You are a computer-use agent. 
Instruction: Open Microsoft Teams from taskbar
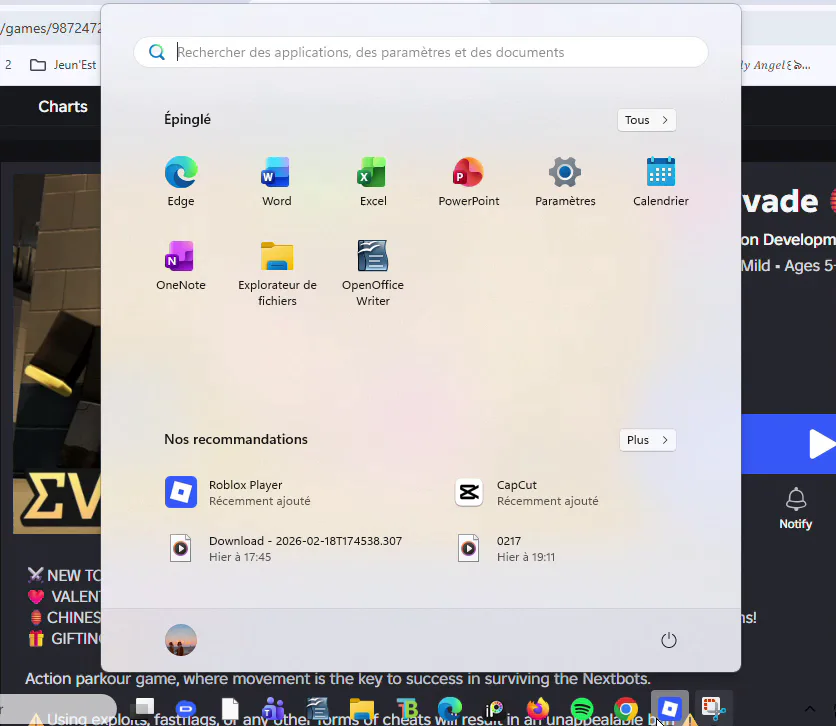pyautogui.click(x=274, y=709)
